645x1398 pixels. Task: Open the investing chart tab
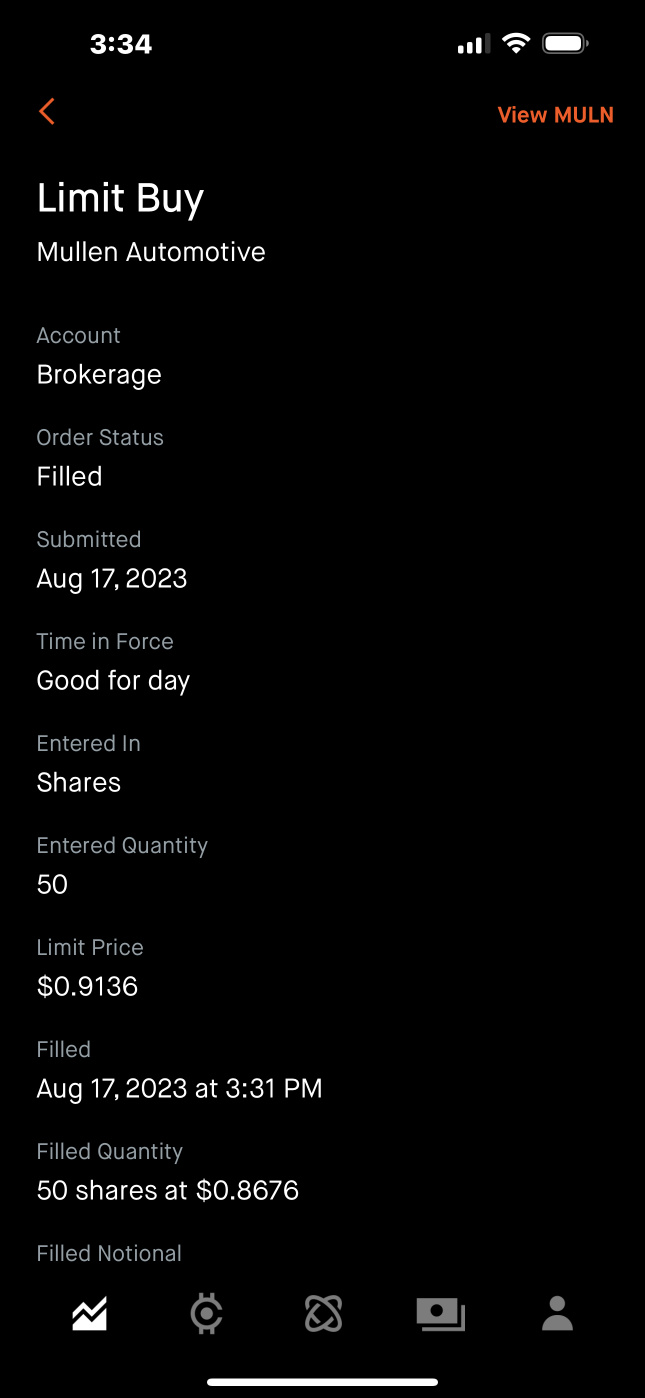(x=90, y=1314)
